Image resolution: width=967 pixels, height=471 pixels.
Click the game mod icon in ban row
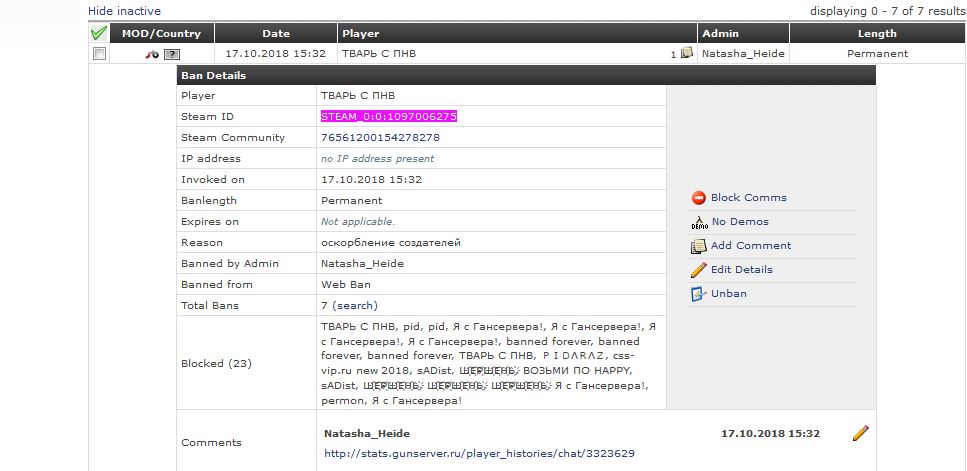[151, 54]
